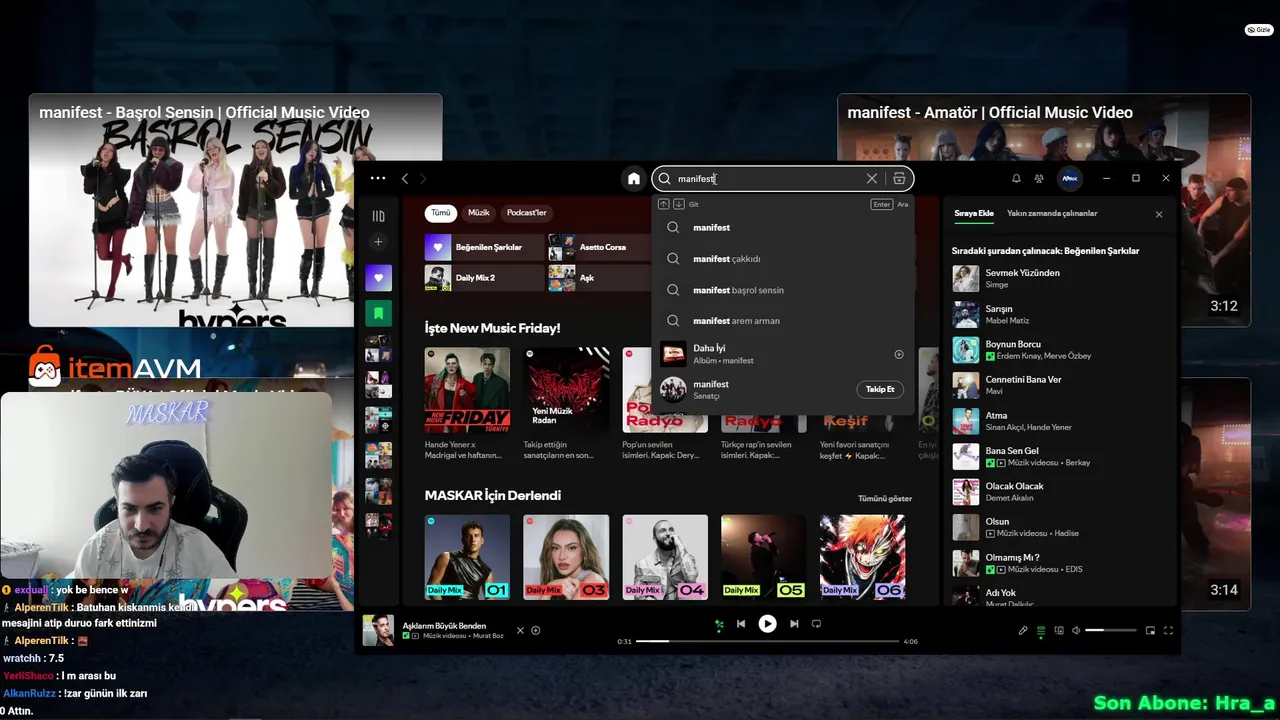Add Daha İyi album with plus icon
The width and height of the screenshot is (1280, 720).
point(898,355)
